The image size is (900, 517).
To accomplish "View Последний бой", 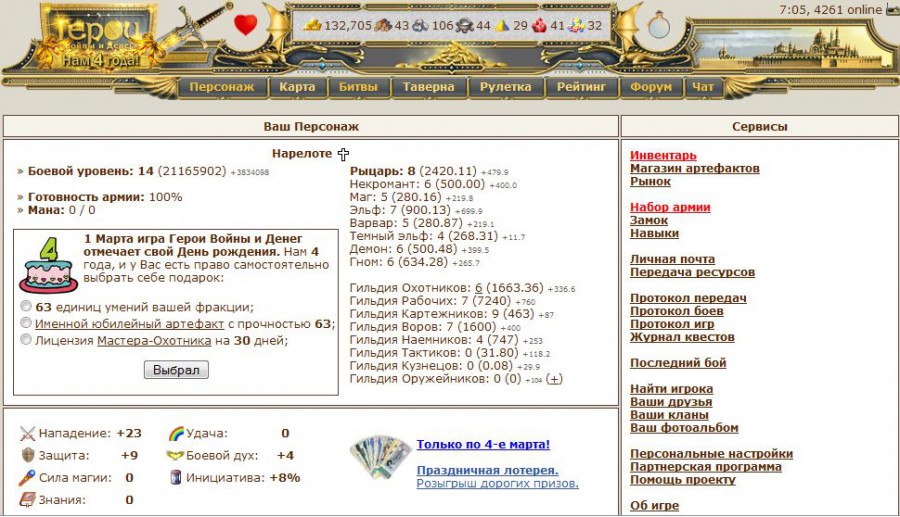I will (x=678, y=363).
